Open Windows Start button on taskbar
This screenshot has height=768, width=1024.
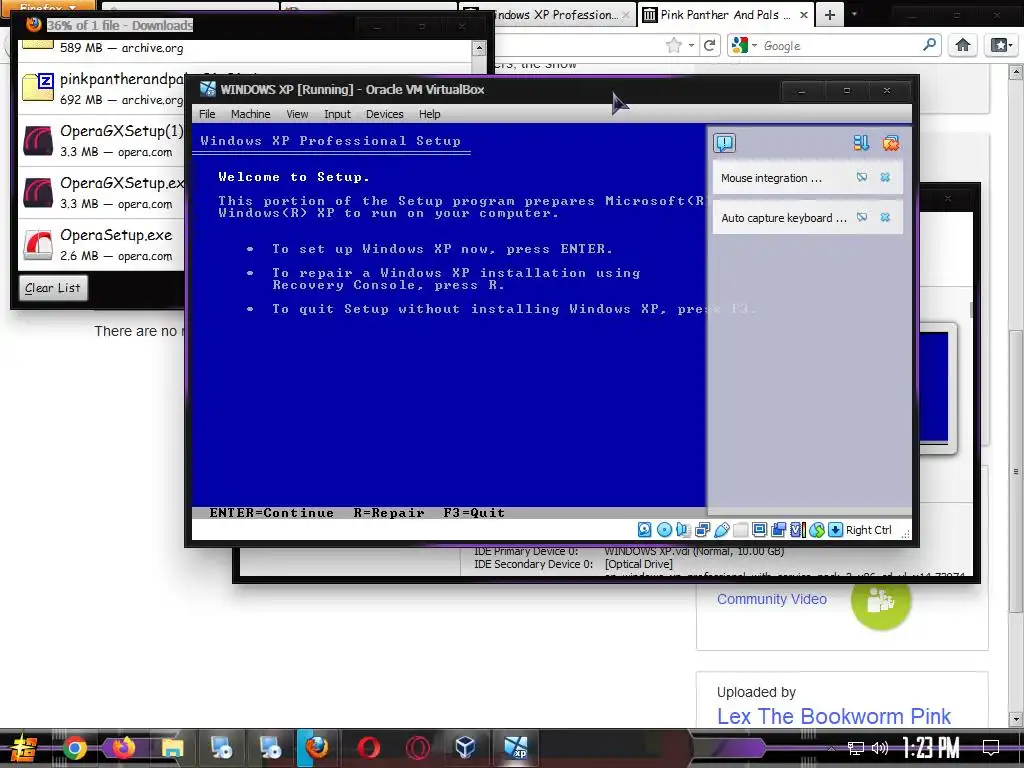[x=24, y=748]
